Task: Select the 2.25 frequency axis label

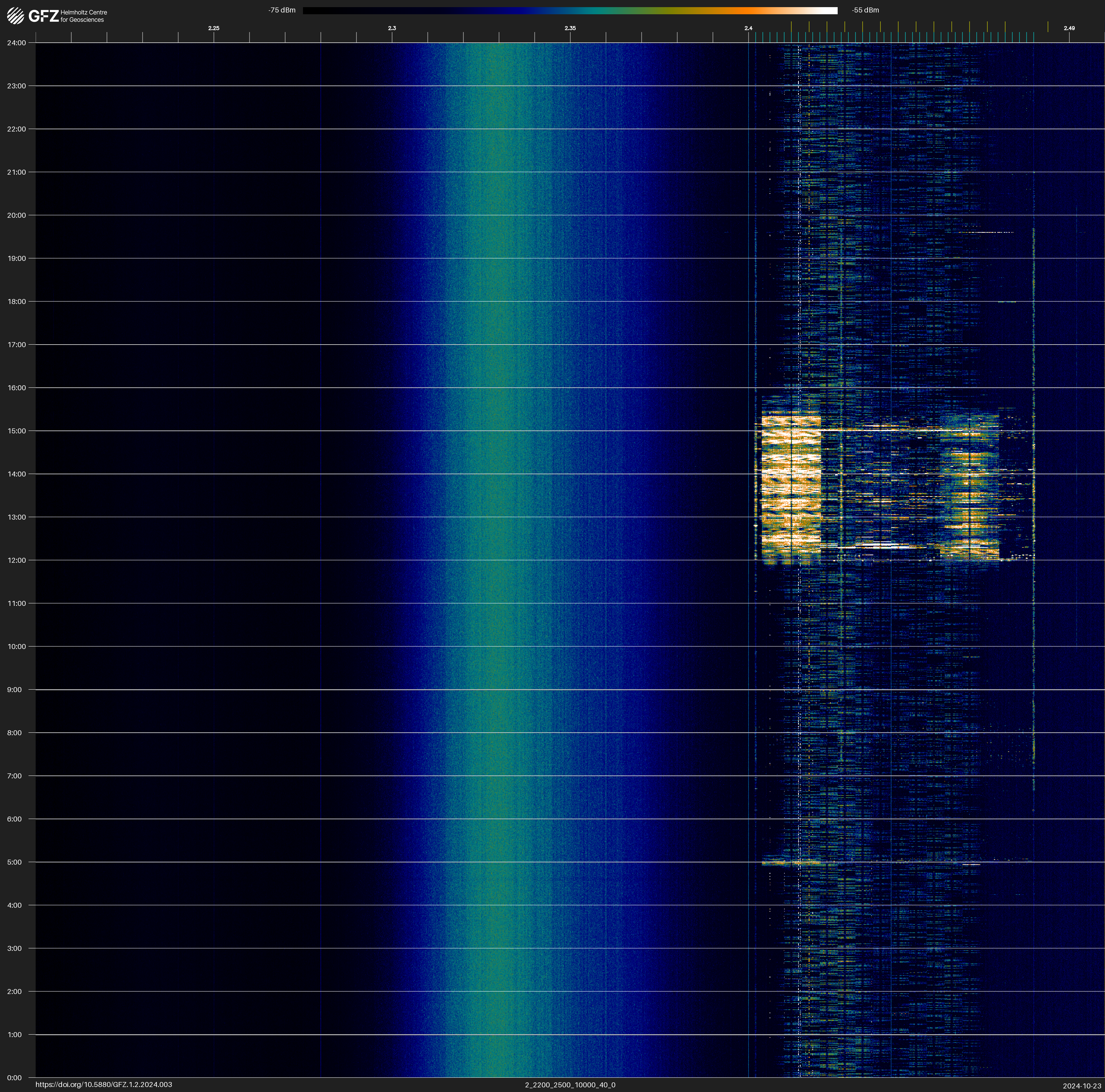Action: [213, 28]
